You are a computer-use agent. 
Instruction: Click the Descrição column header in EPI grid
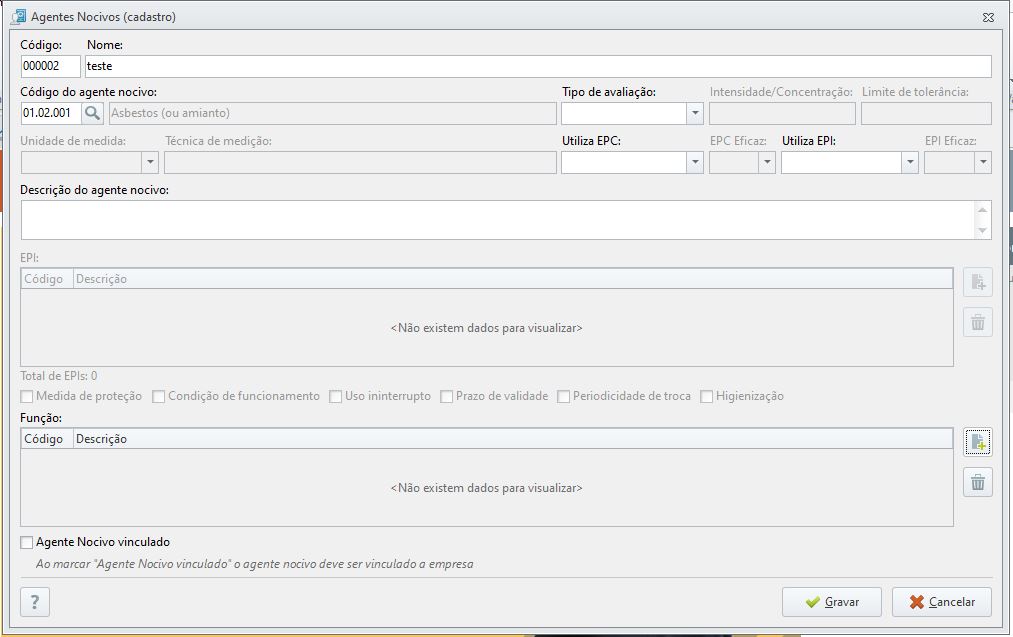[x=513, y=279]
